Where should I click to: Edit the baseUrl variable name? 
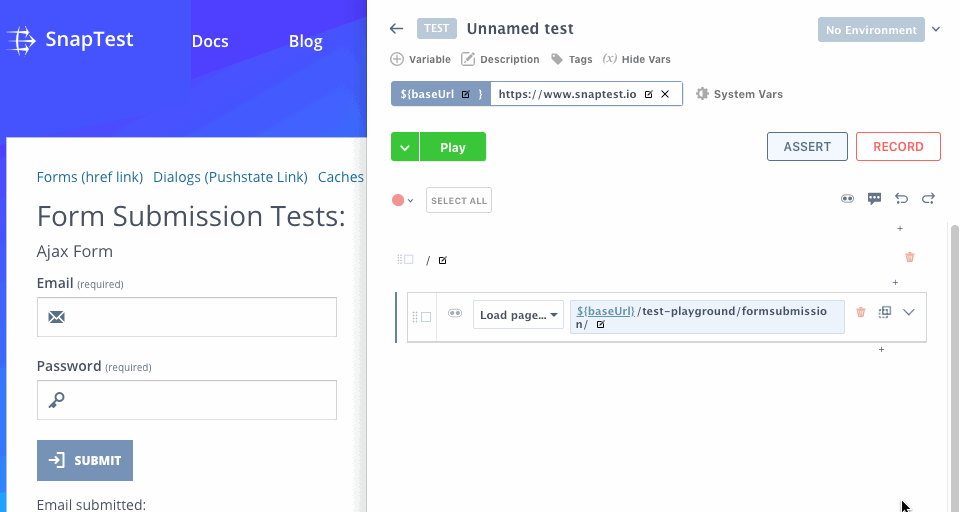click(466, 94)
